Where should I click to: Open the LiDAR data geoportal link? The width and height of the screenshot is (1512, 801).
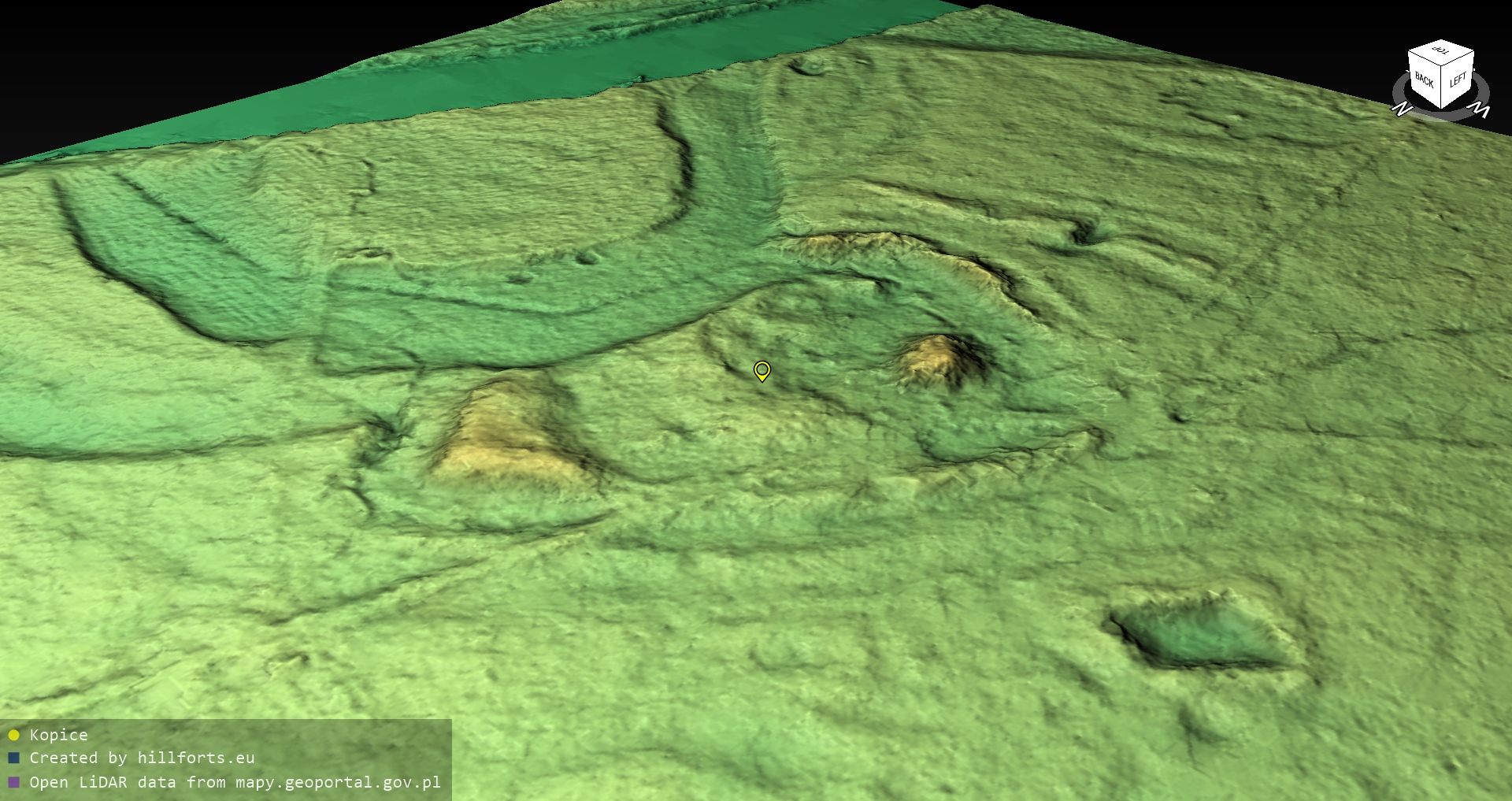click(235, 782)
